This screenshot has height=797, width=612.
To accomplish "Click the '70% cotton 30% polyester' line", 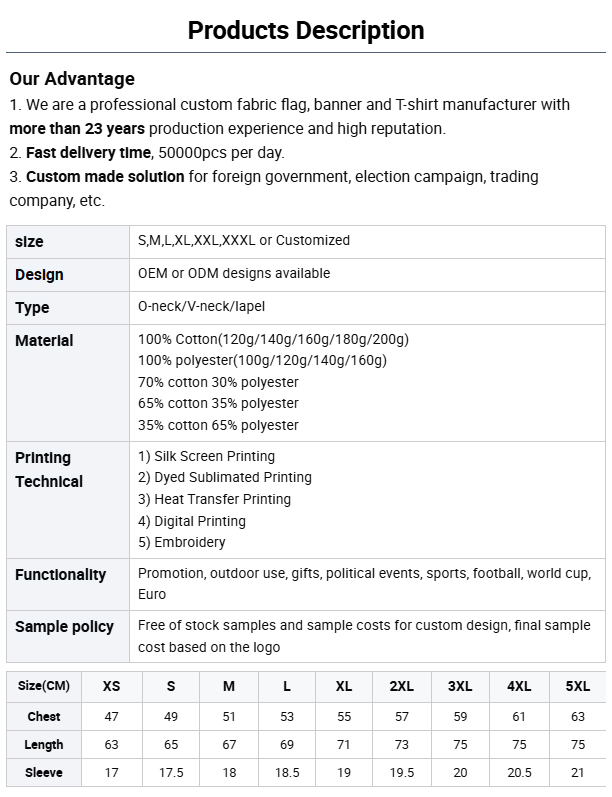I will [x=218, y=382].
